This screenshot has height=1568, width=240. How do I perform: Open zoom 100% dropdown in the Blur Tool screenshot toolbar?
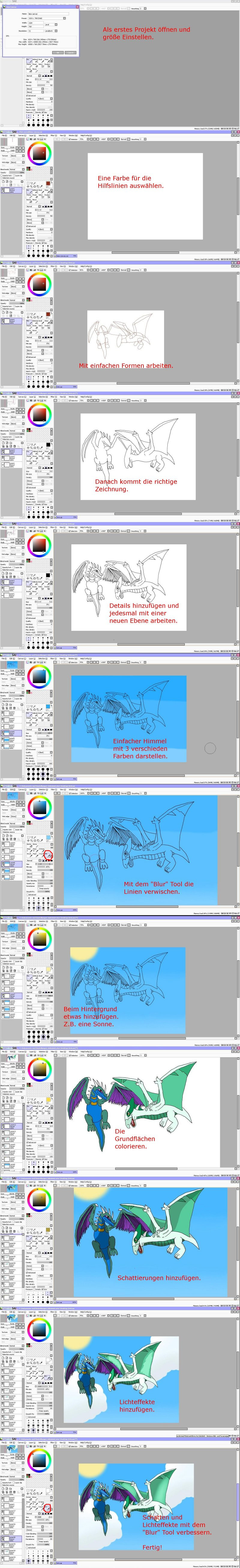[85, 793]
